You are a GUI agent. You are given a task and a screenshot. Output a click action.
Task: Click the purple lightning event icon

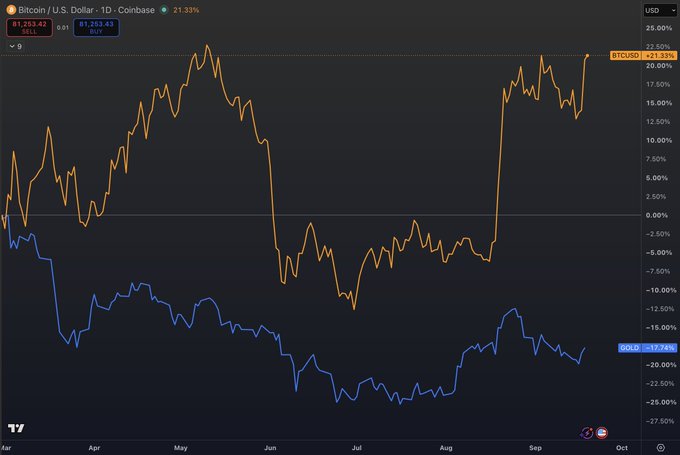(x=587, y=432)
